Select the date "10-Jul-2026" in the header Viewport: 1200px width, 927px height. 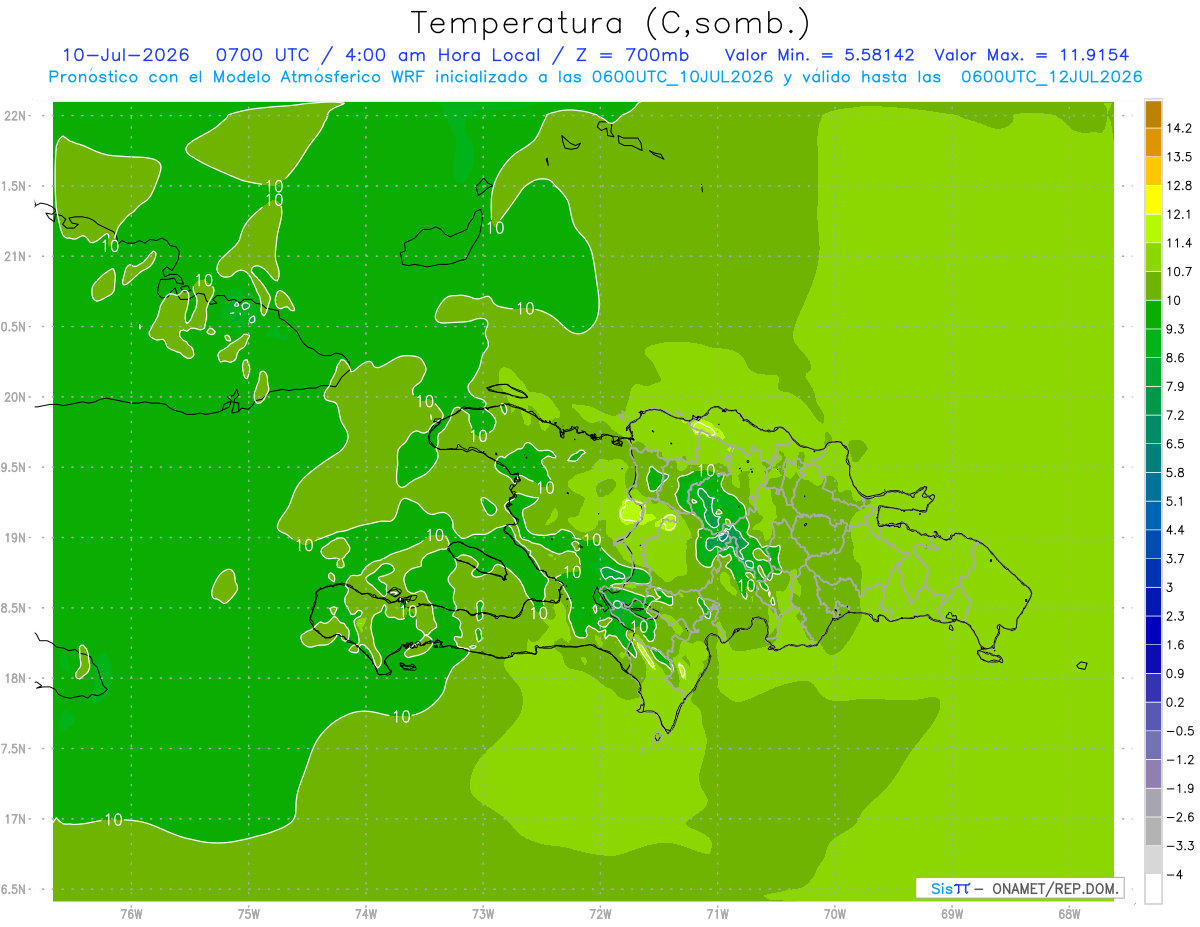click(x=125, y=55)
